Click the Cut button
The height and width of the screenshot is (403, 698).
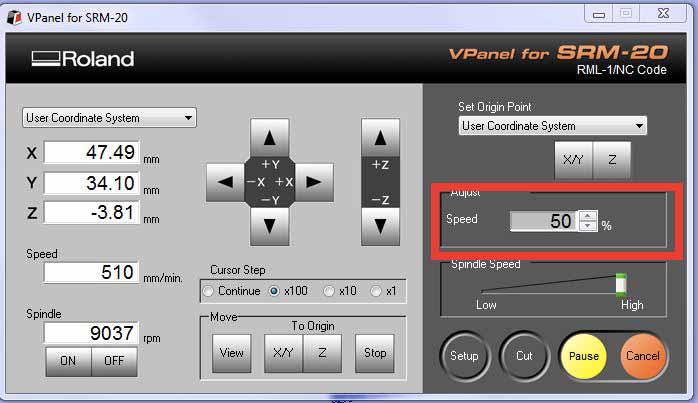coord(524,356)
